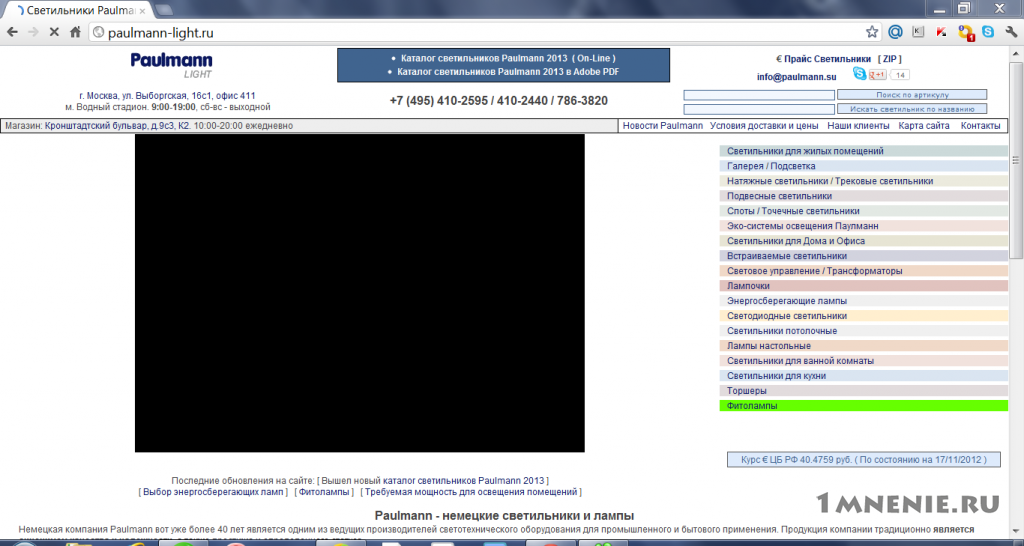Bookmark page with star icon
The image size is (1024, 546).
point(872,32)
